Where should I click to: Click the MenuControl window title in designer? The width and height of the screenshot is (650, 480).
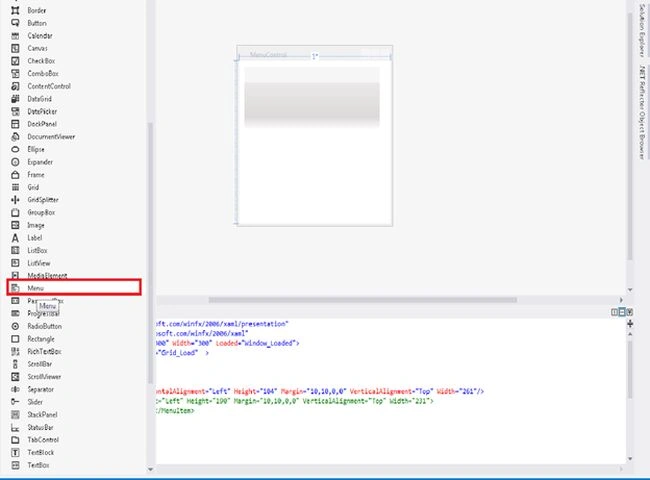(x=268, y=54)
